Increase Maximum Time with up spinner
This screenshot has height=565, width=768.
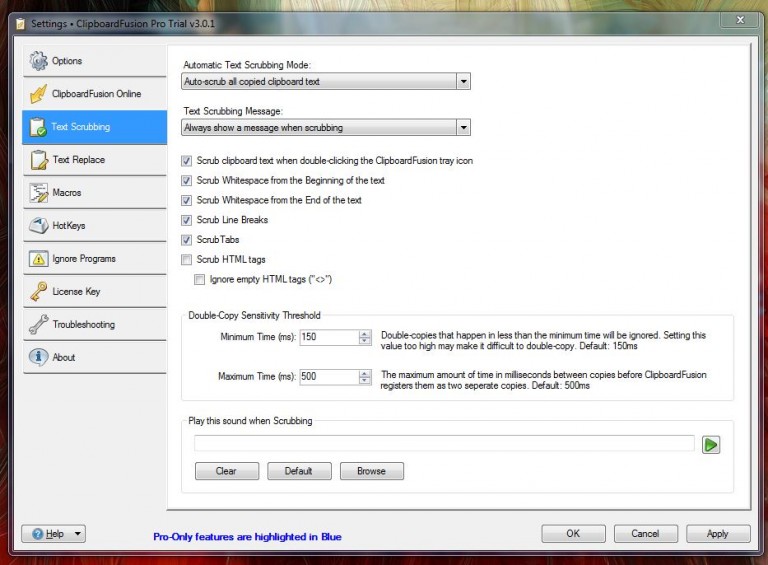tap(364, 373)
